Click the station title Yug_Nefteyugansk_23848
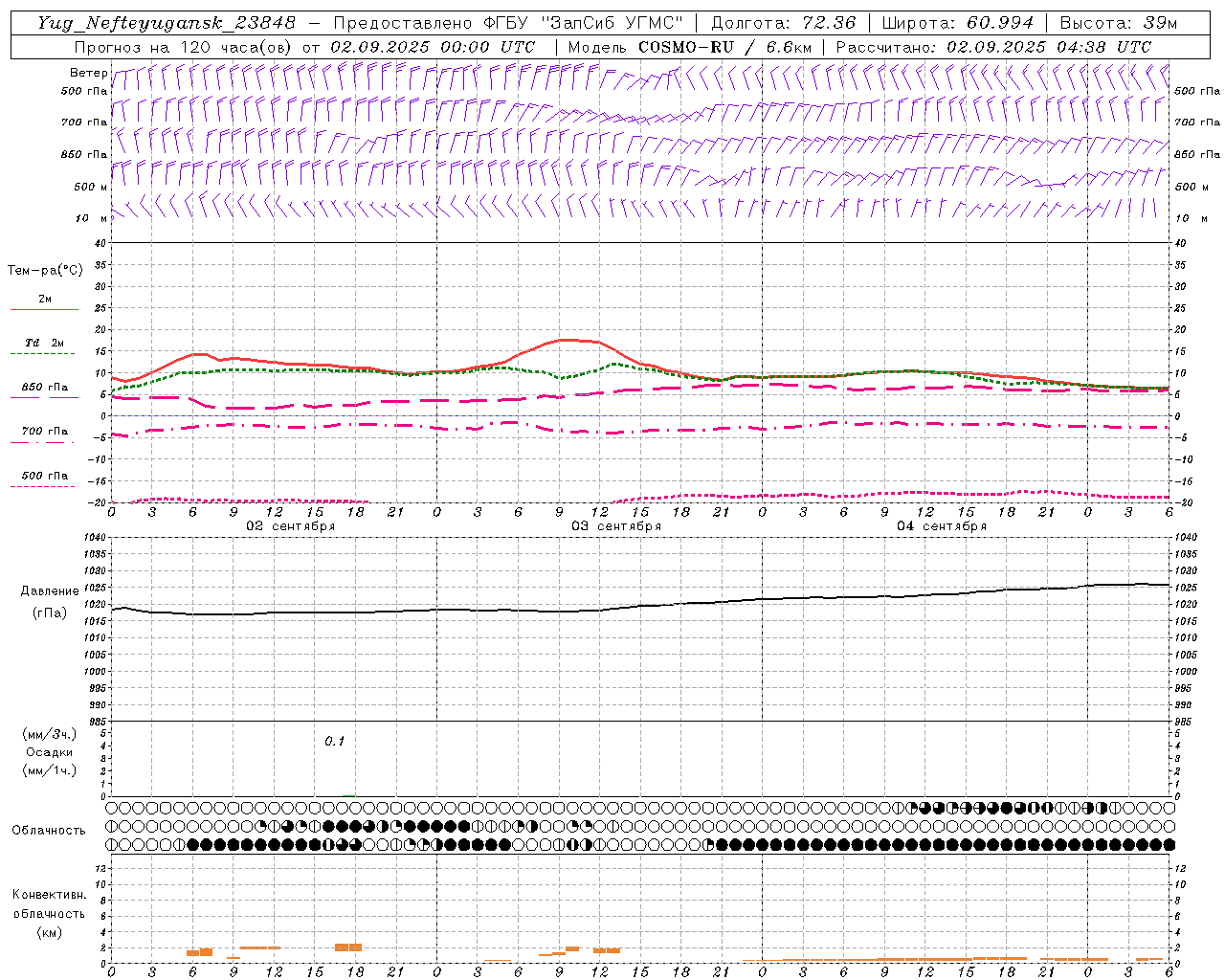This screenshot has height=980, width=1225. pyautogui.click(x=167, y=23)
